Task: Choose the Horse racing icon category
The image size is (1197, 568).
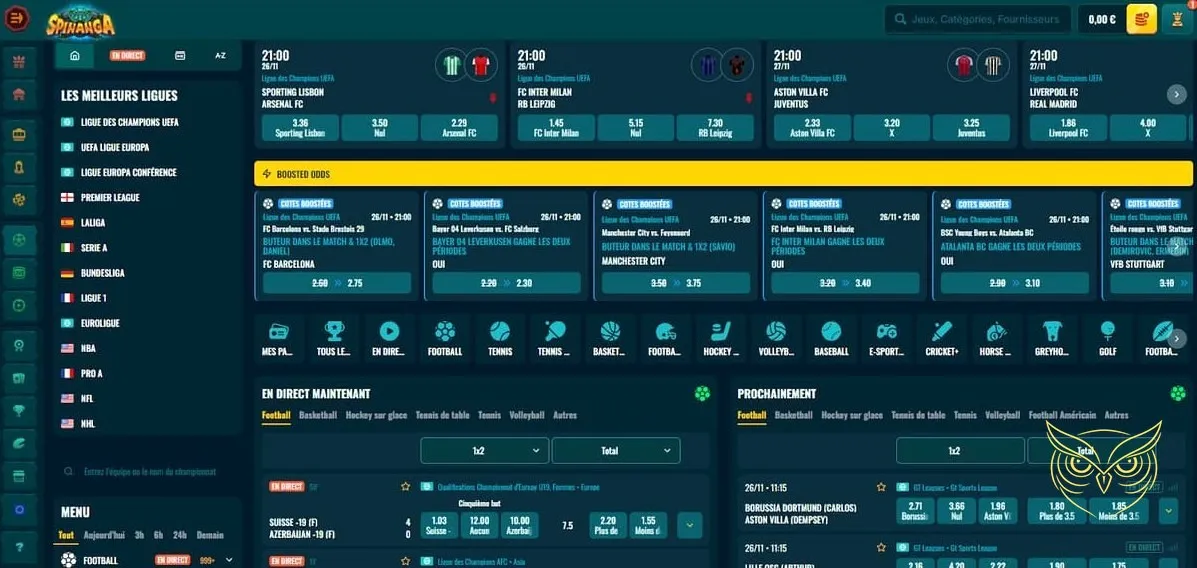Action: tap(997, 339)
